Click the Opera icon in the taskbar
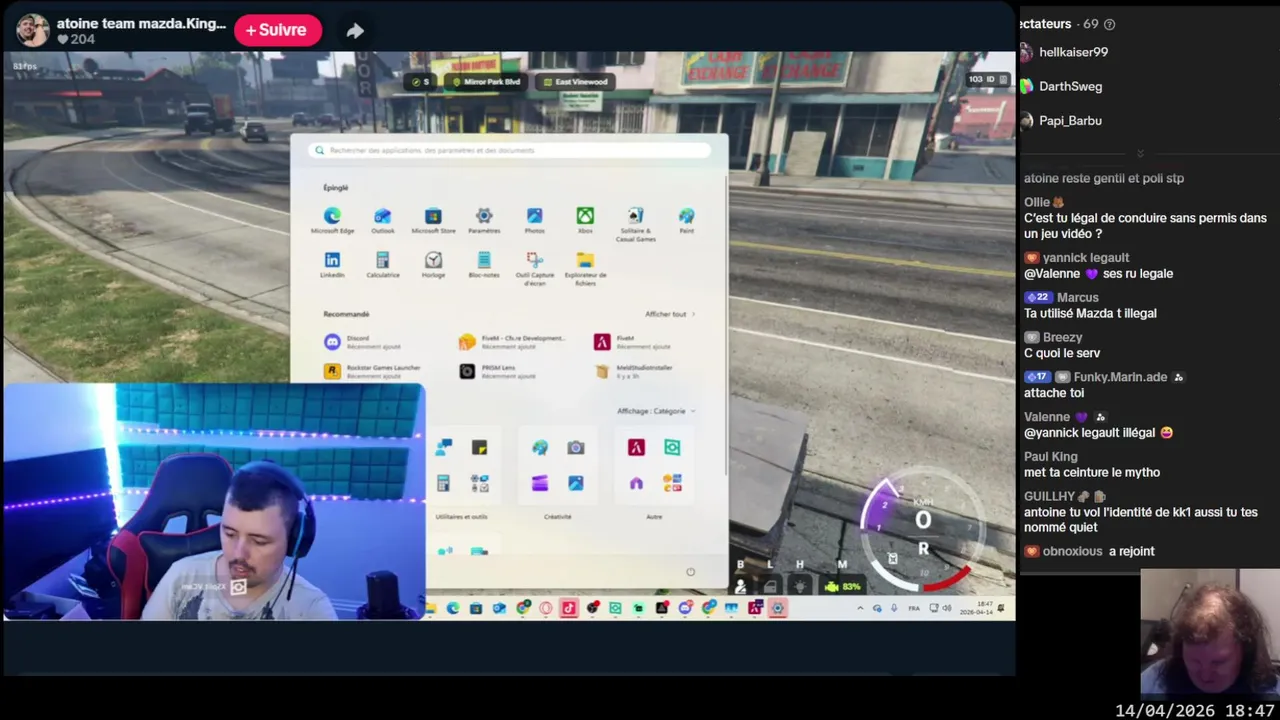Image resolution: width=1280 pixels, height=720 pixels. [546, 608]
